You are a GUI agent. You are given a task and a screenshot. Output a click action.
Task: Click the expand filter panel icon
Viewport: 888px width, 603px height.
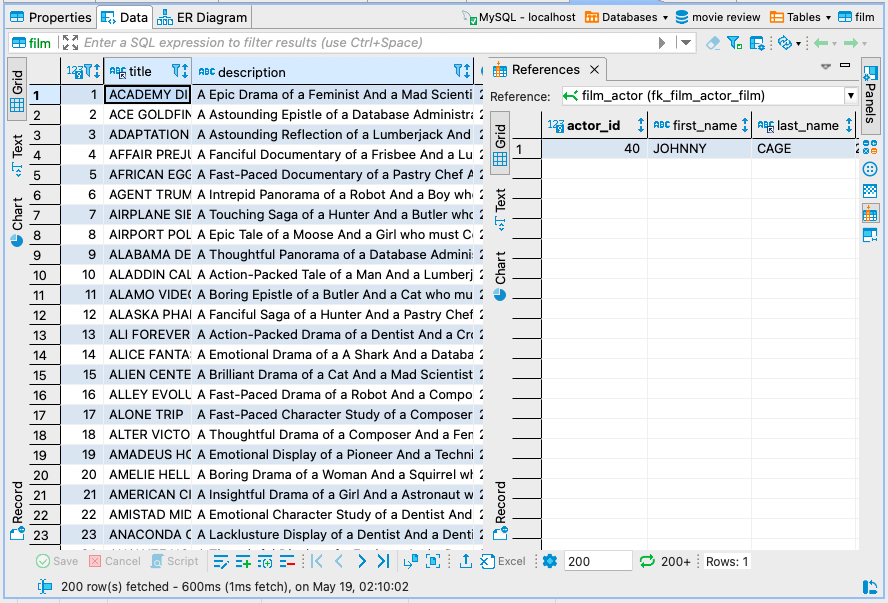coord(70,42)
